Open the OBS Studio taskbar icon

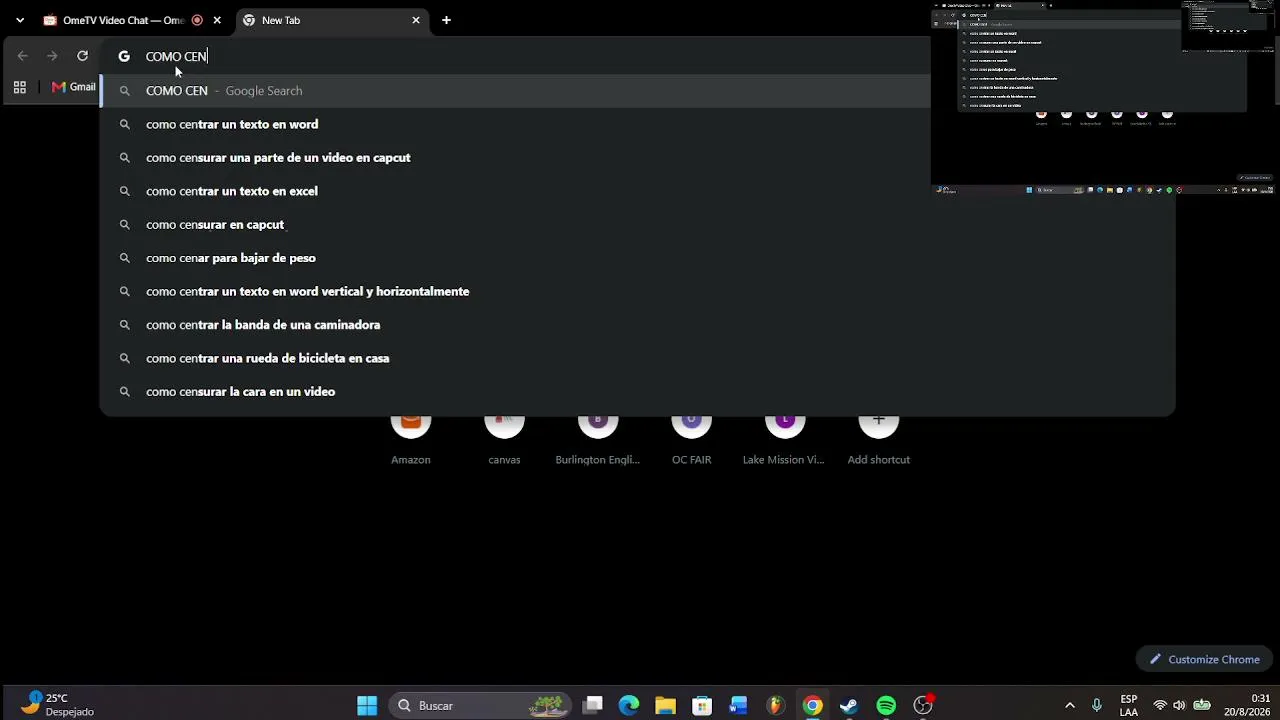pyautogui.click(x=923, y=706)
